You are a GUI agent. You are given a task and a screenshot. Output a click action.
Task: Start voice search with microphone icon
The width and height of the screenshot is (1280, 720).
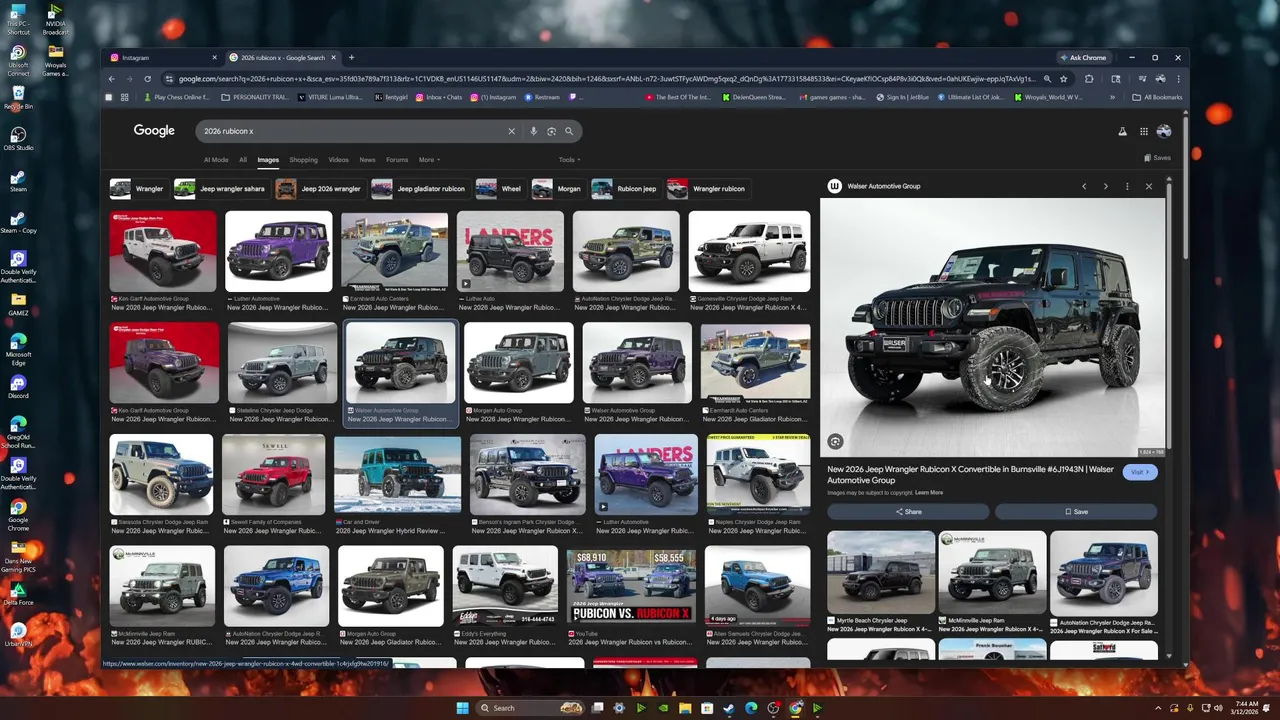coord(533,131)
